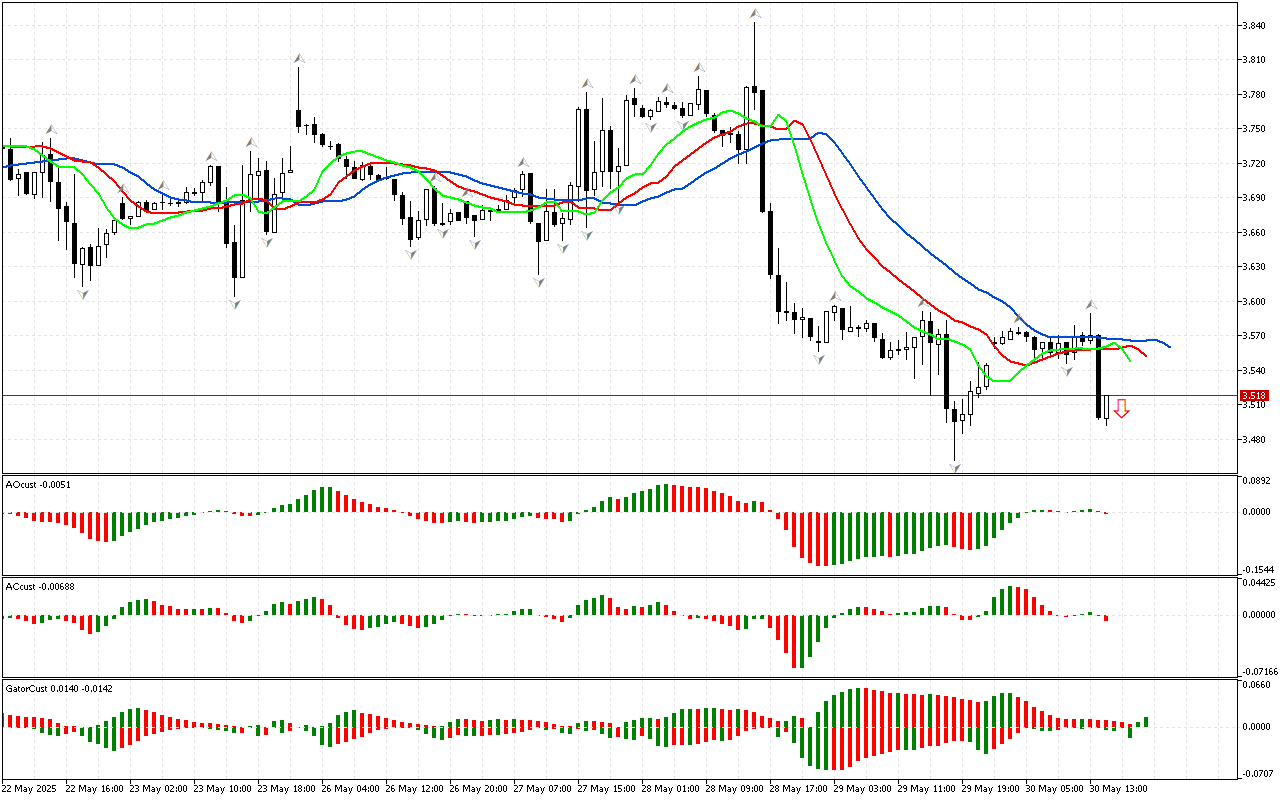Click the red down arrow sell signal
The height and width of the screenshot is (800, 1280).
[1122, 408]
